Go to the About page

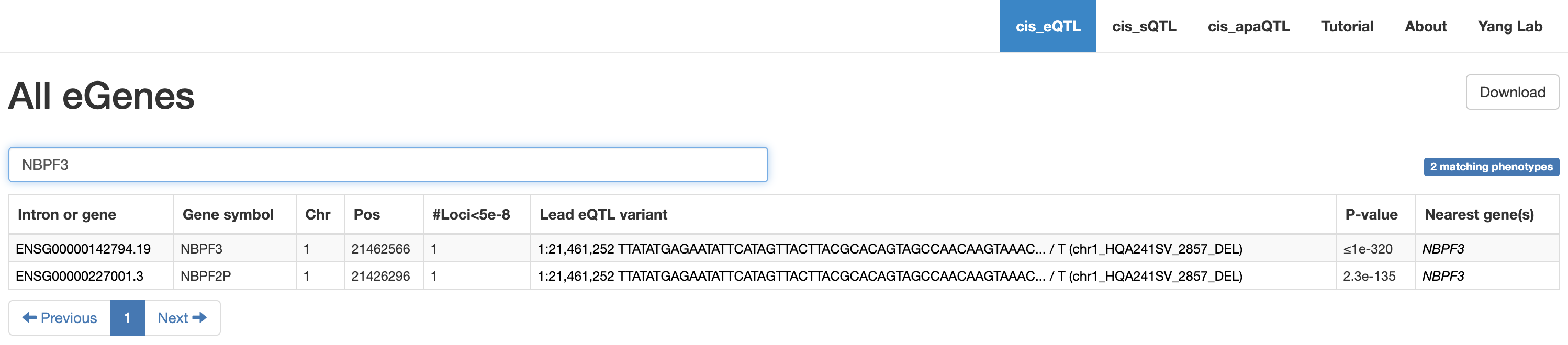click(x=1425, y=27)
